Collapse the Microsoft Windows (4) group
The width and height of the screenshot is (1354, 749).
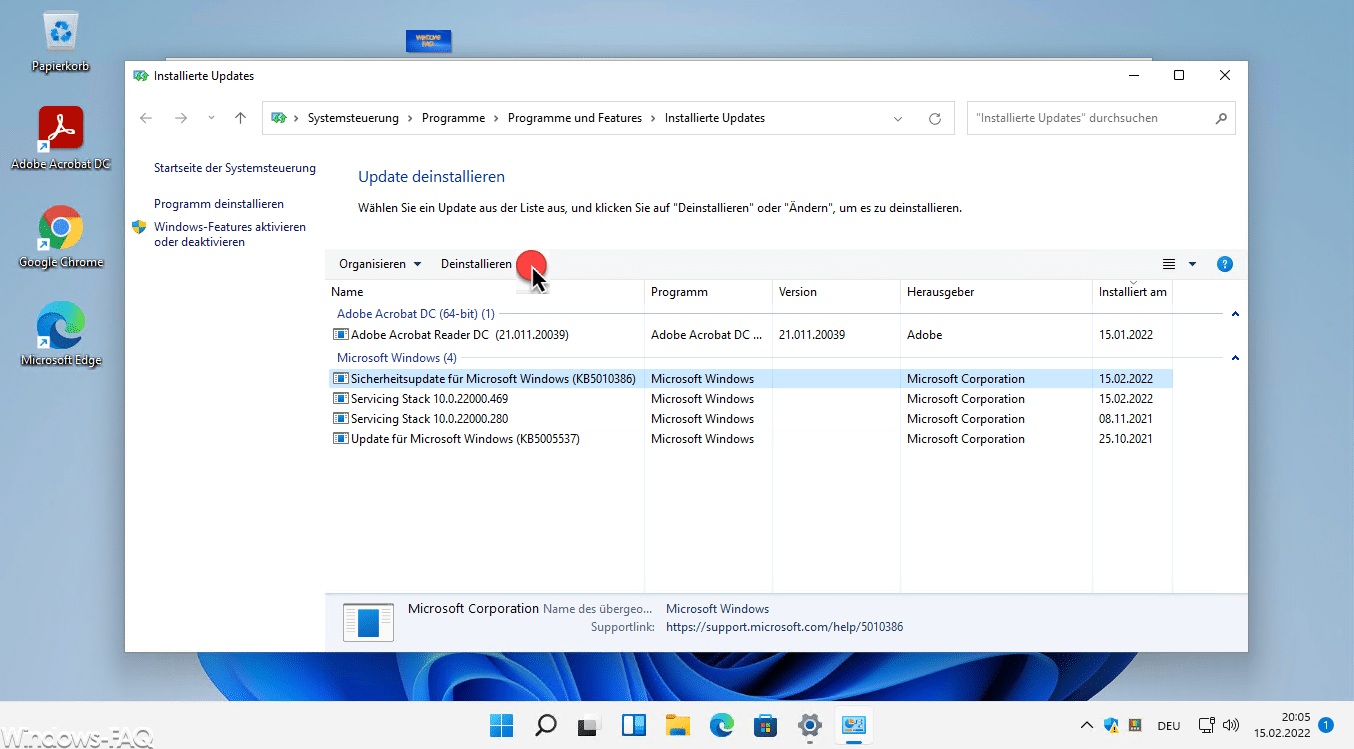point(1235,358)
